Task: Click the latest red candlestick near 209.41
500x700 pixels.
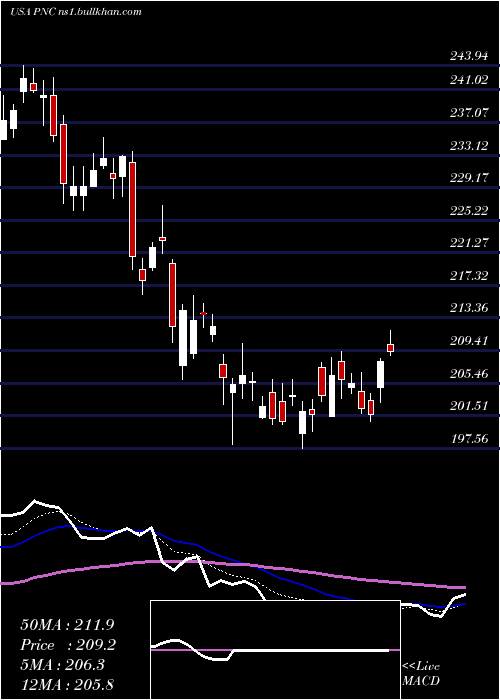Action: (390, 347)
